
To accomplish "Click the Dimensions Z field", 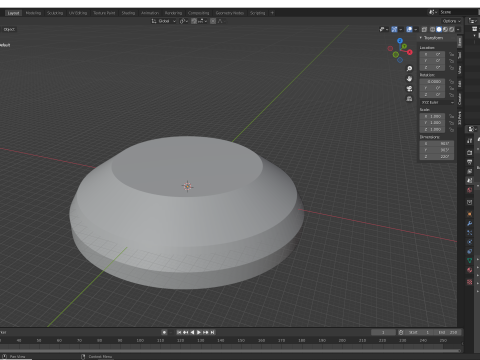I will [437, 157].
